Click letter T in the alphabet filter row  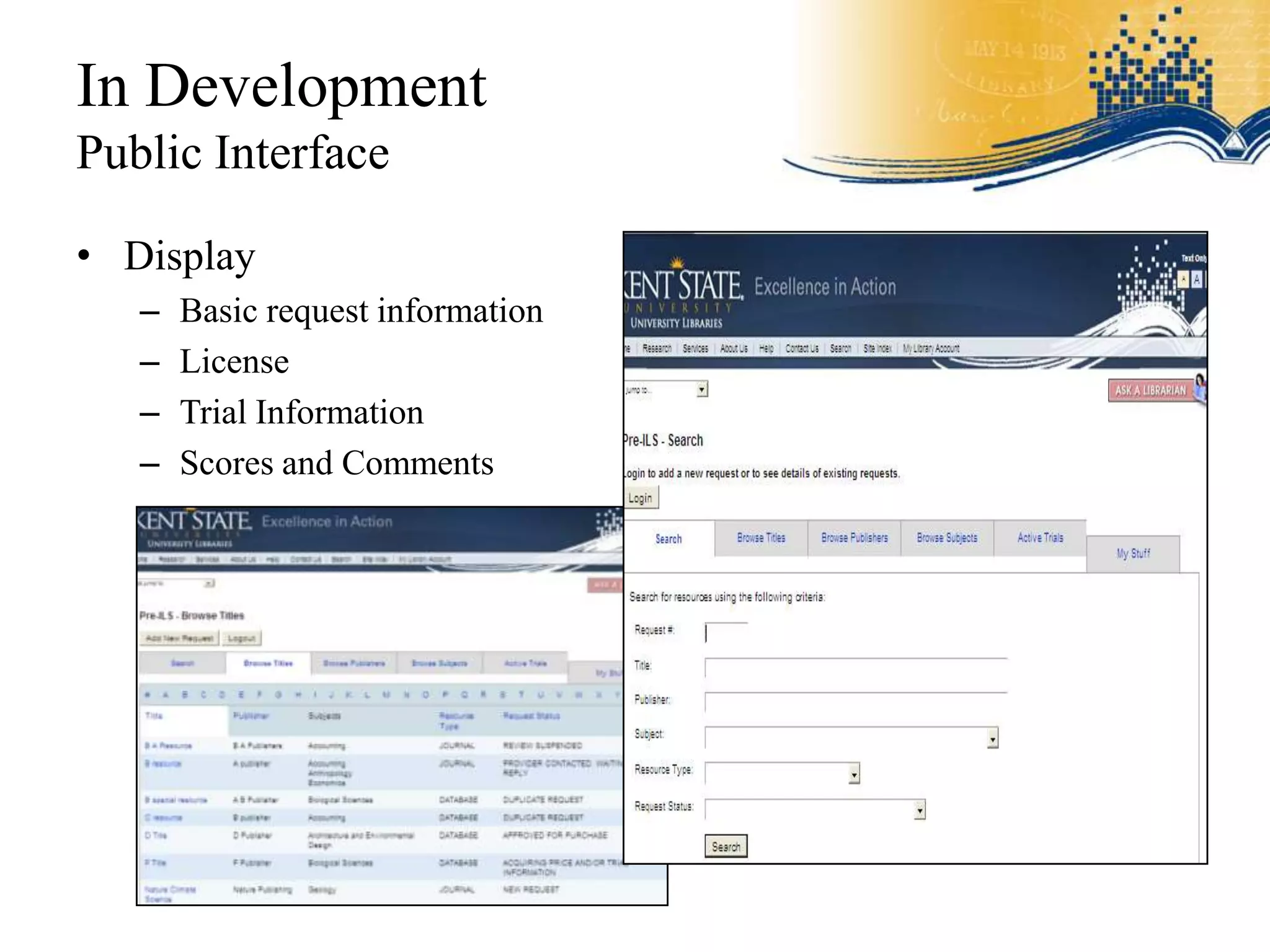pos(521,695)
